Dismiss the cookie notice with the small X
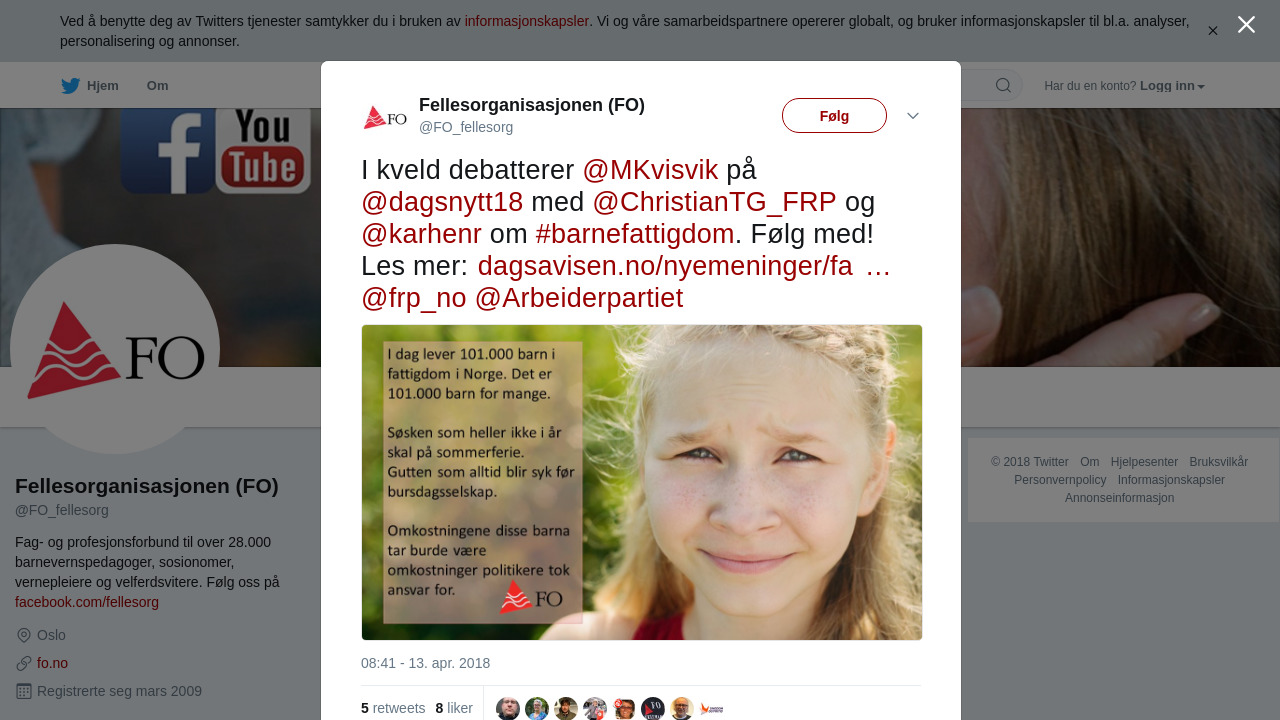 [1213, 31]
